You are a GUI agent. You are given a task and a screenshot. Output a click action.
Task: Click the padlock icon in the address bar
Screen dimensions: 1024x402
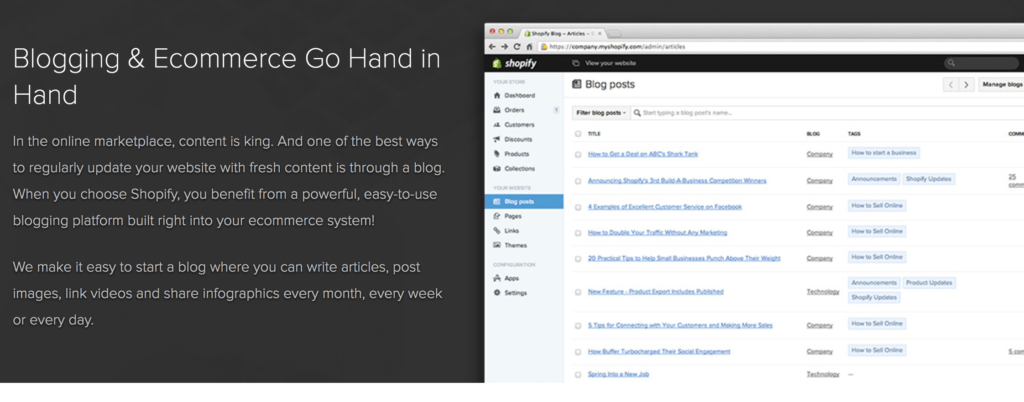543,47
